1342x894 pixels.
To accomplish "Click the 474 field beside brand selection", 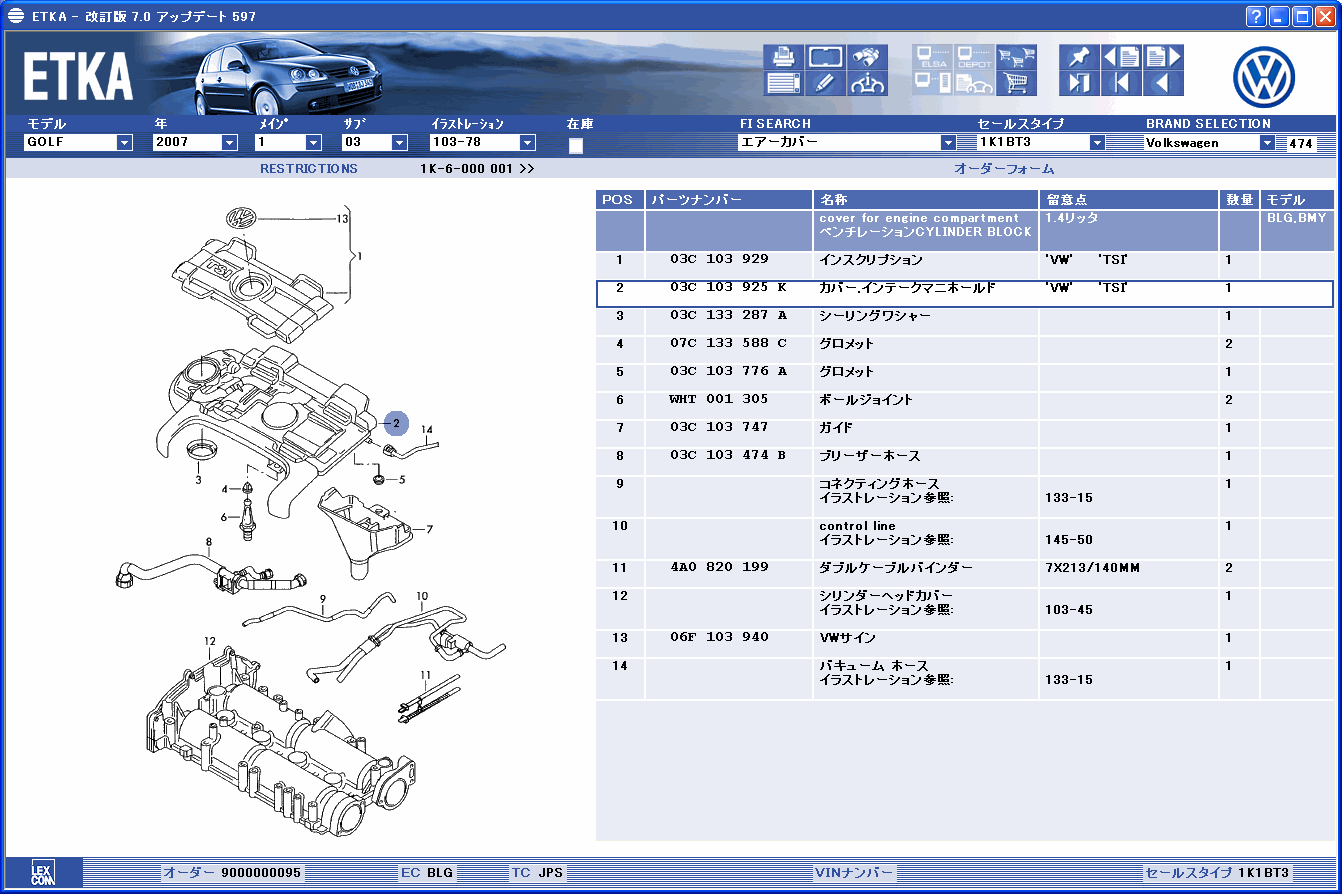I will [1301, 143].
